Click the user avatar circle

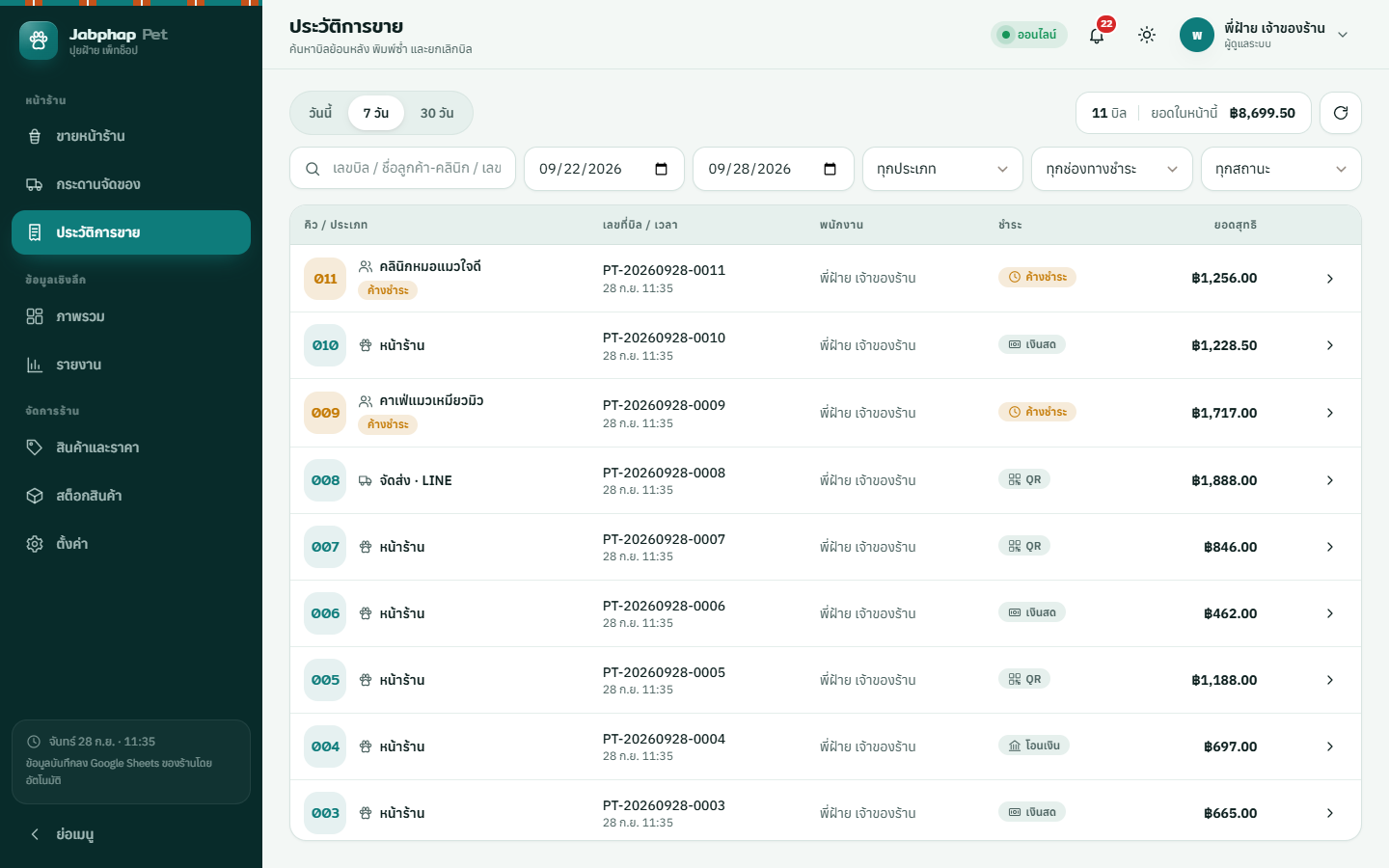[1197, 35]
